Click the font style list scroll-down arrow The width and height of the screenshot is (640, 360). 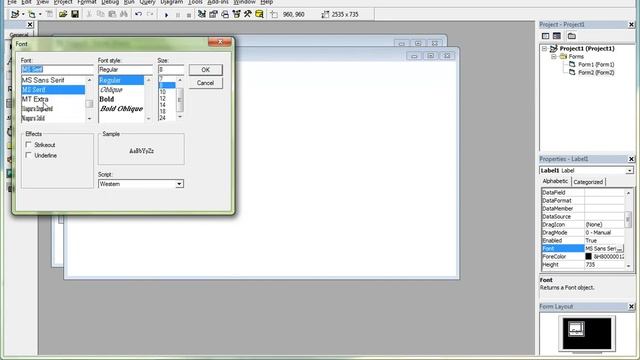(148, 118)
